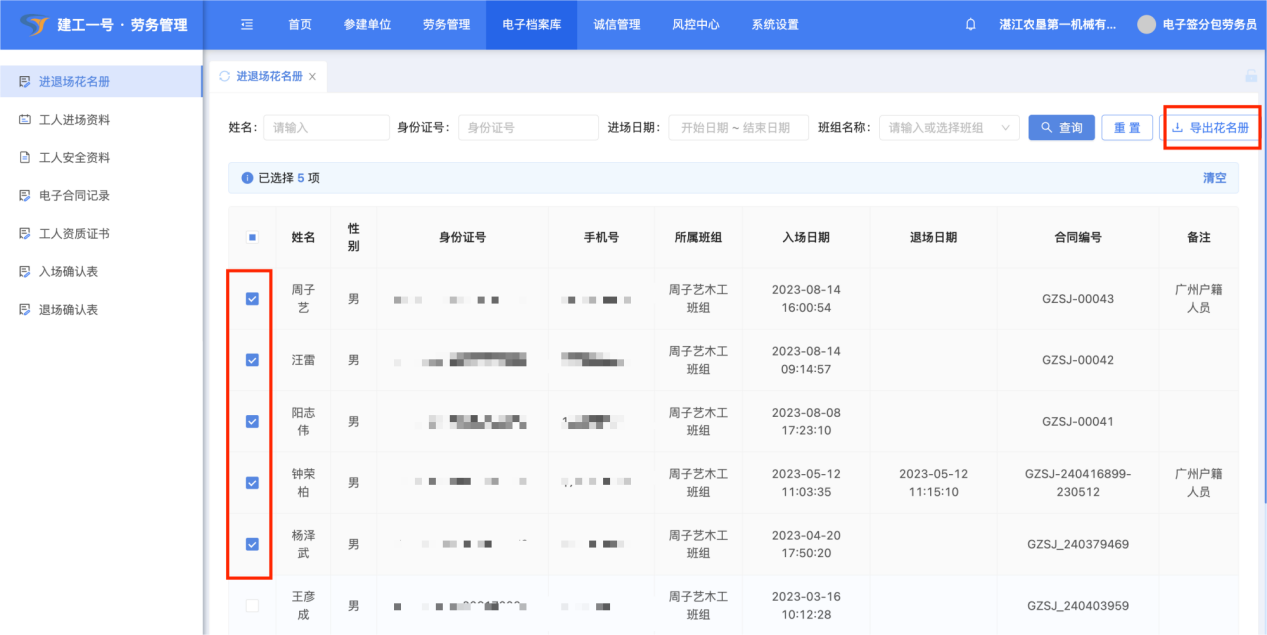Click the 工人安全资料 sidebar icon
This screenshot has height=635, width=1267.
[25, 158]
